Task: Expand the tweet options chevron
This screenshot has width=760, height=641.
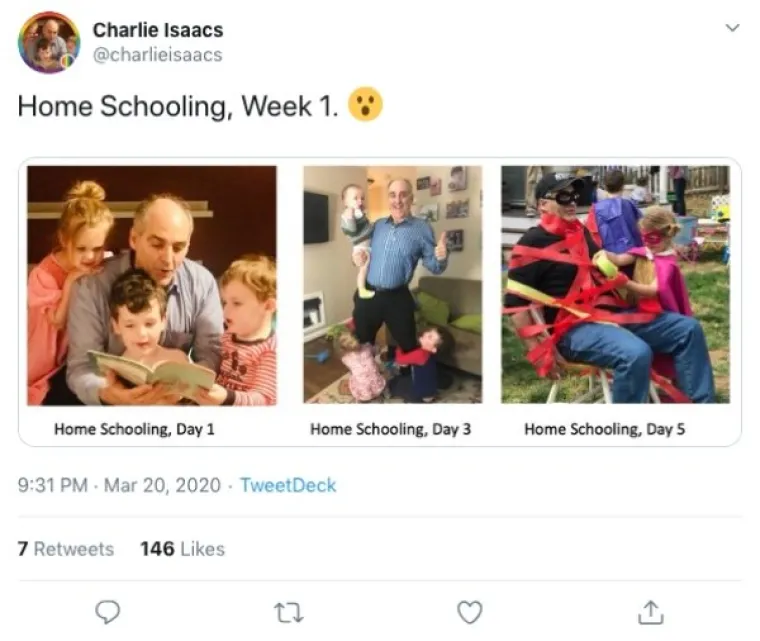Action: pos(732,28)
